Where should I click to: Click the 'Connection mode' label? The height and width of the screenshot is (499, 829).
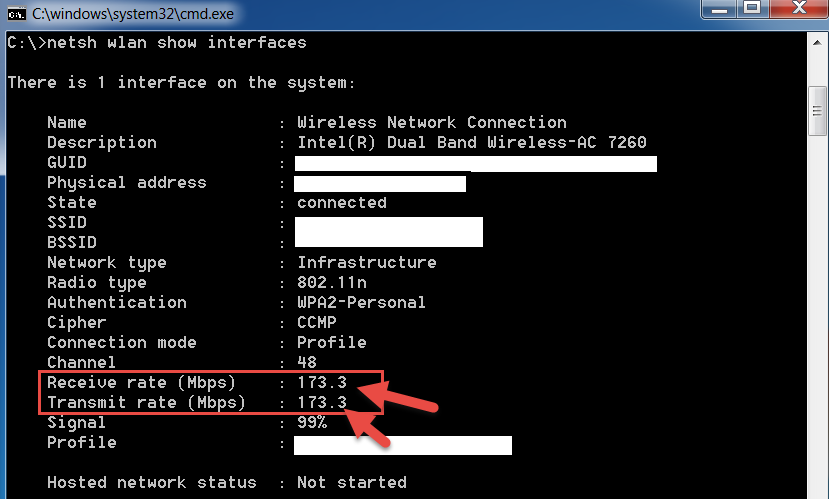tap(122, 343)
